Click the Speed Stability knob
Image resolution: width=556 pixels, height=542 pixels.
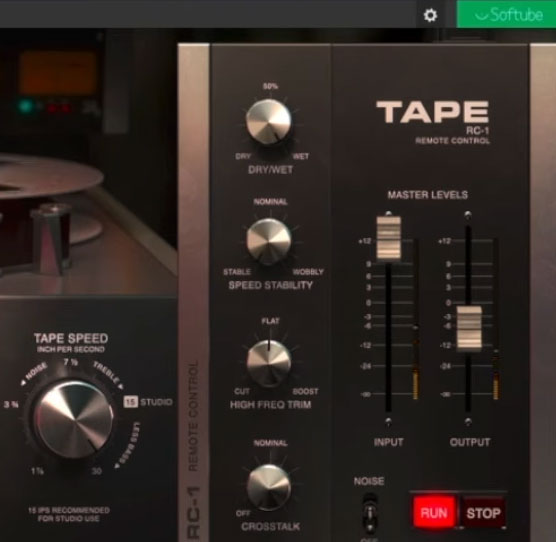(x=269, y=241)
